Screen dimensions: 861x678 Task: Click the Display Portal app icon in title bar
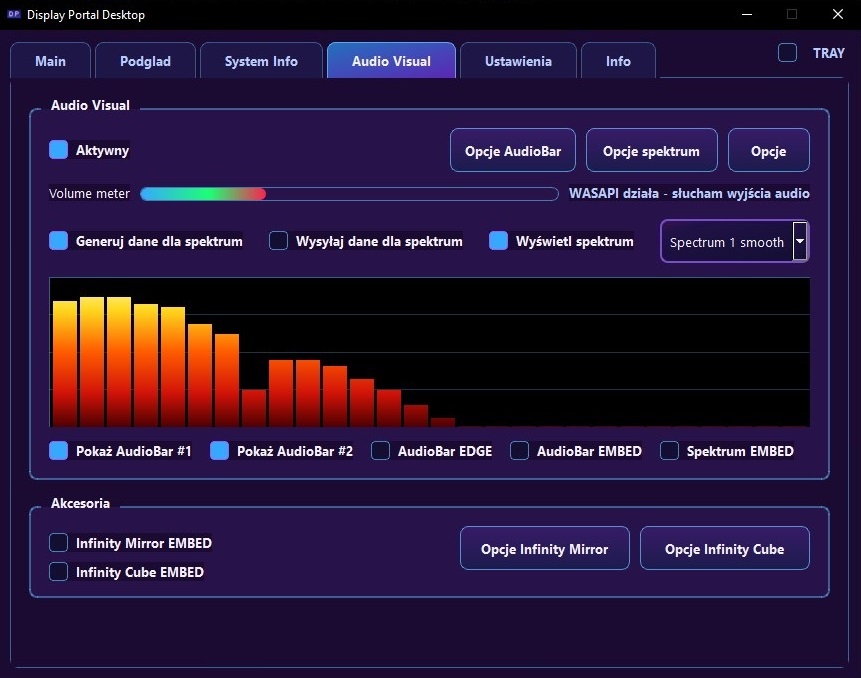tap(14, 14)
